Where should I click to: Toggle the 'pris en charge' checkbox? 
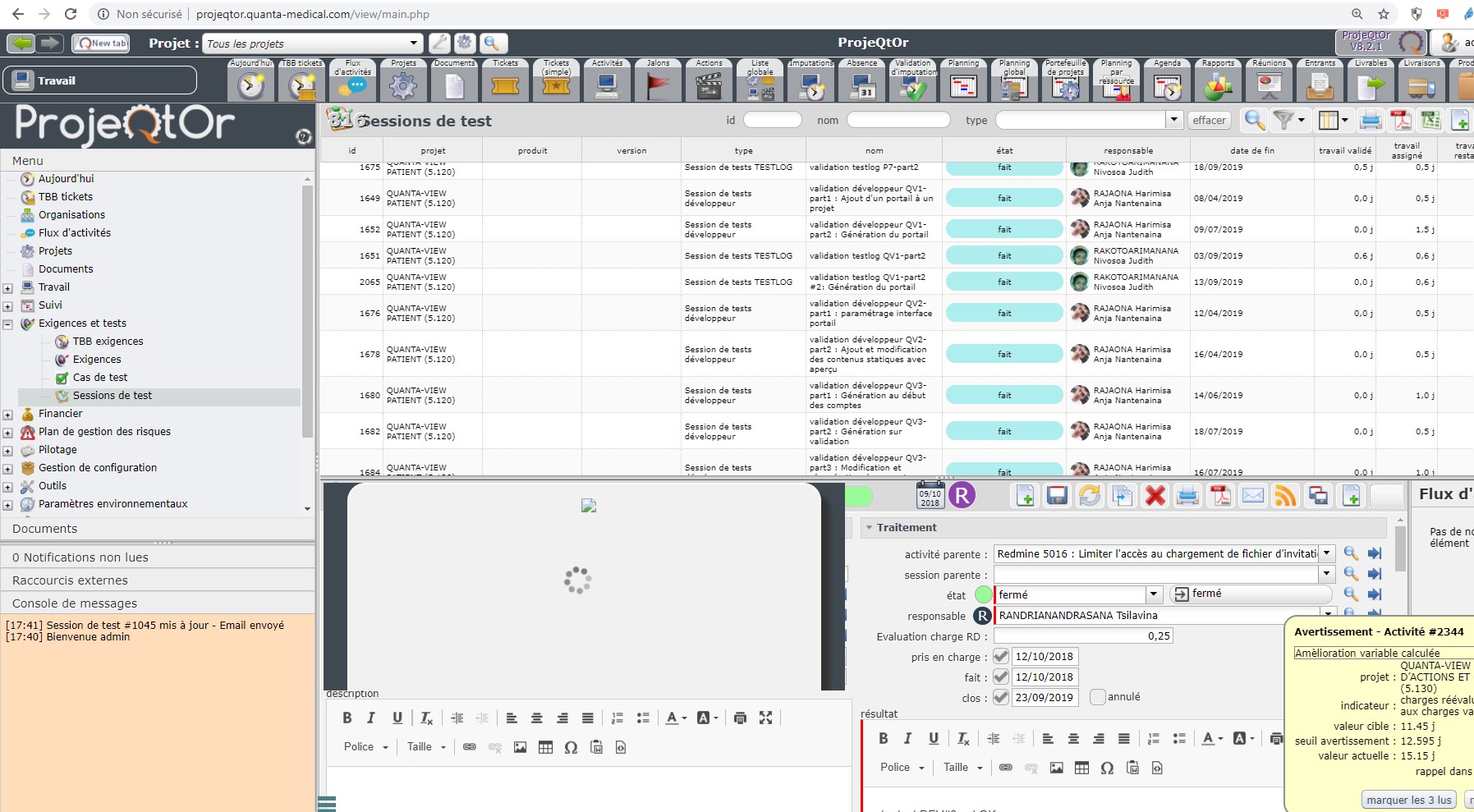coord(1000,656)
